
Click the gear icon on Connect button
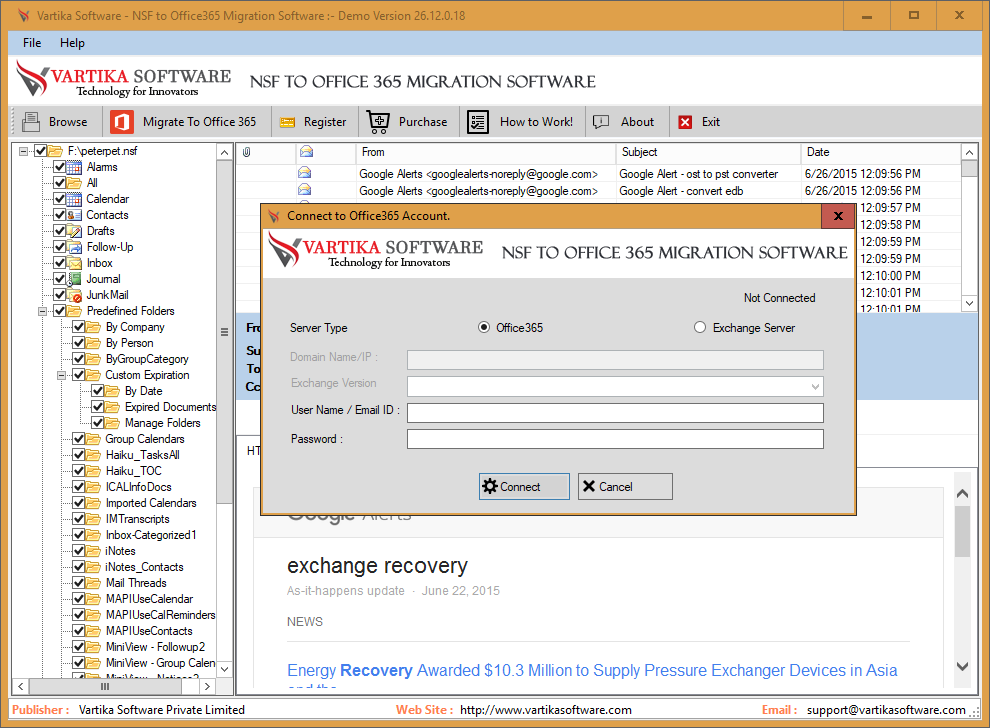pos(490,486)
